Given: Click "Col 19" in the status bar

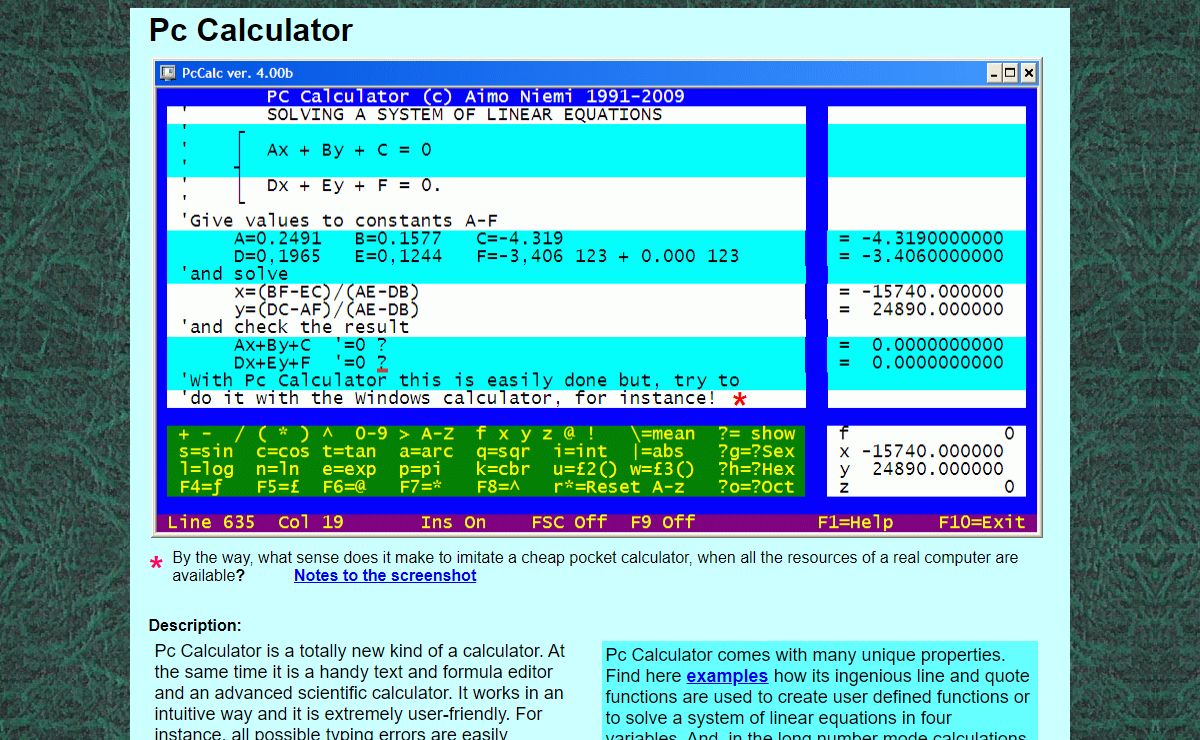Looking at the screenshot, I should coord(310,523).
